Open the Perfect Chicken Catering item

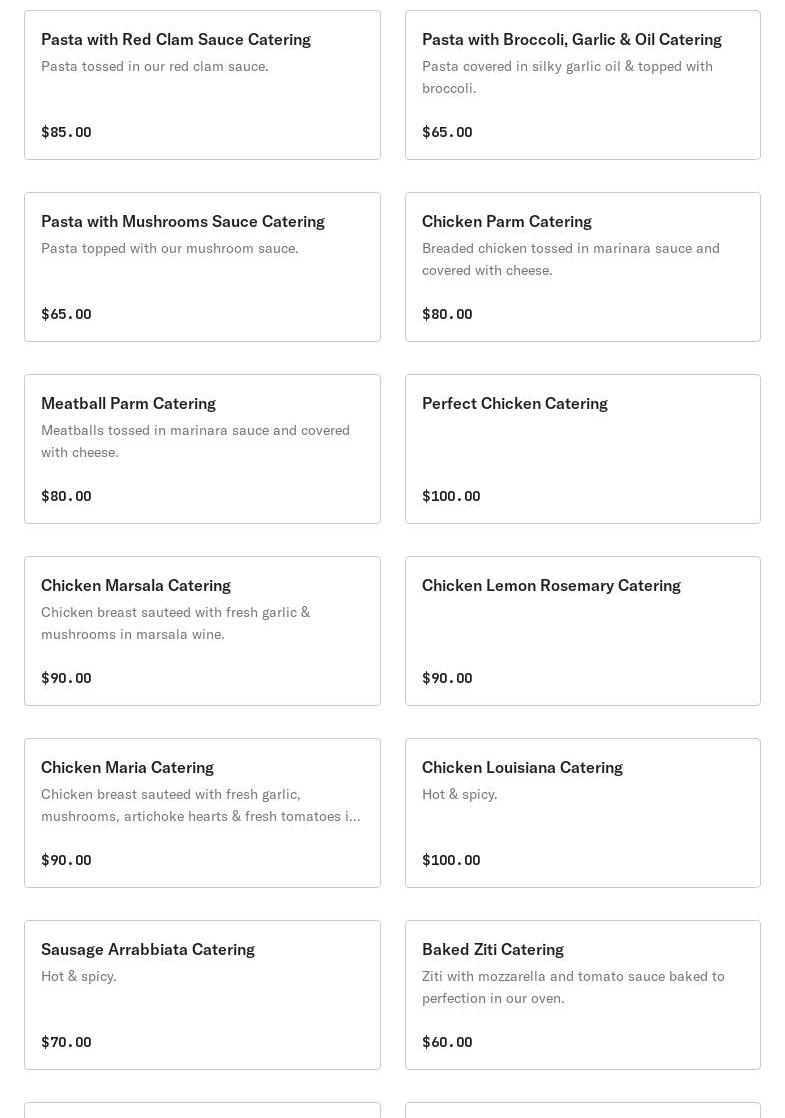coord(582,449)
